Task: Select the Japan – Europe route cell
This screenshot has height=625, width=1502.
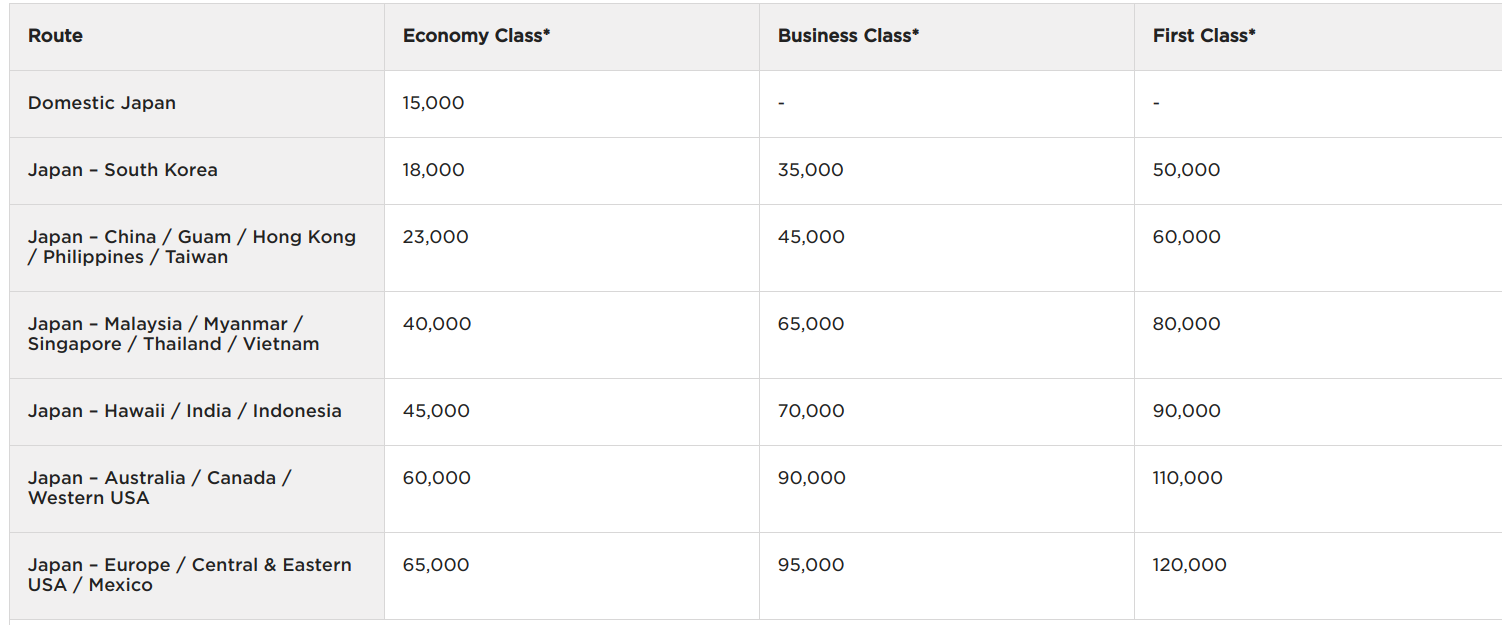Action: [x=190, y=575]
